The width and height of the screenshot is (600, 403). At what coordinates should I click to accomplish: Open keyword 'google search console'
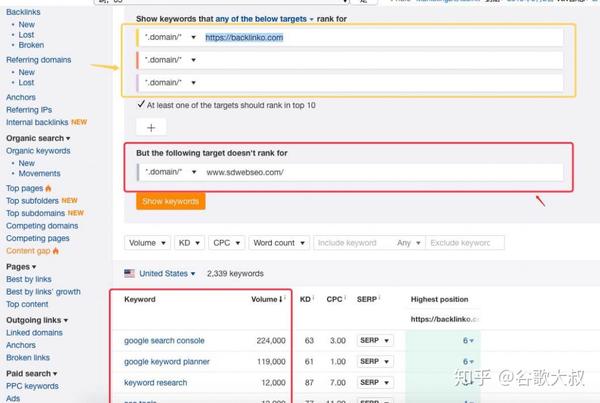[164, 341]
